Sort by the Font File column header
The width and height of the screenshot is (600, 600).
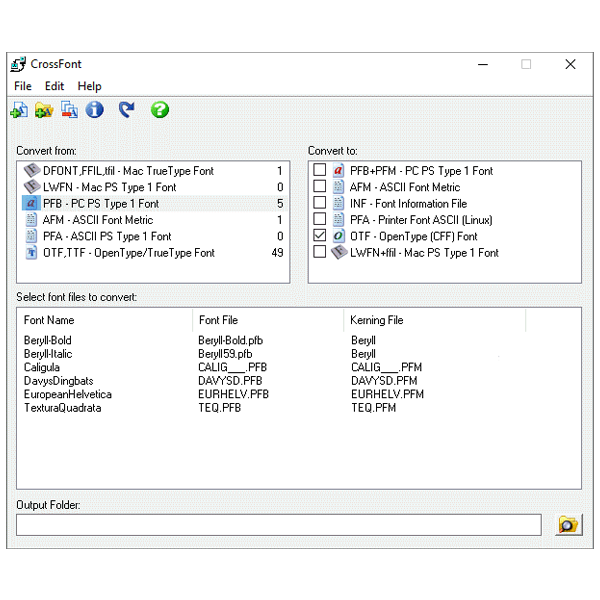268,320
